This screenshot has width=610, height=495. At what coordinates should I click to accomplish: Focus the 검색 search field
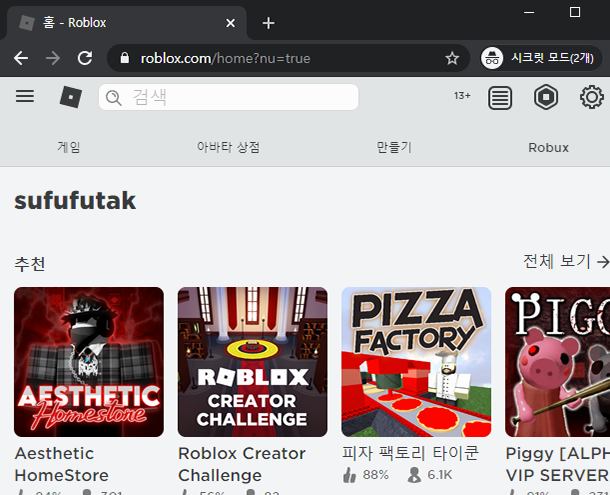pos(228,97)
